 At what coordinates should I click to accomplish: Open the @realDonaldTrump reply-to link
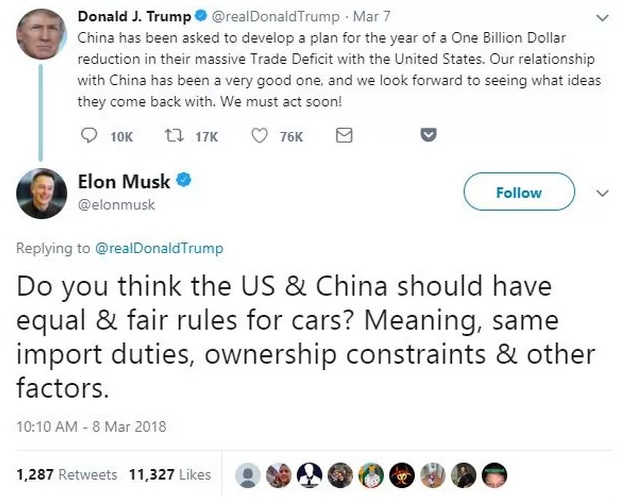point(158,248)
